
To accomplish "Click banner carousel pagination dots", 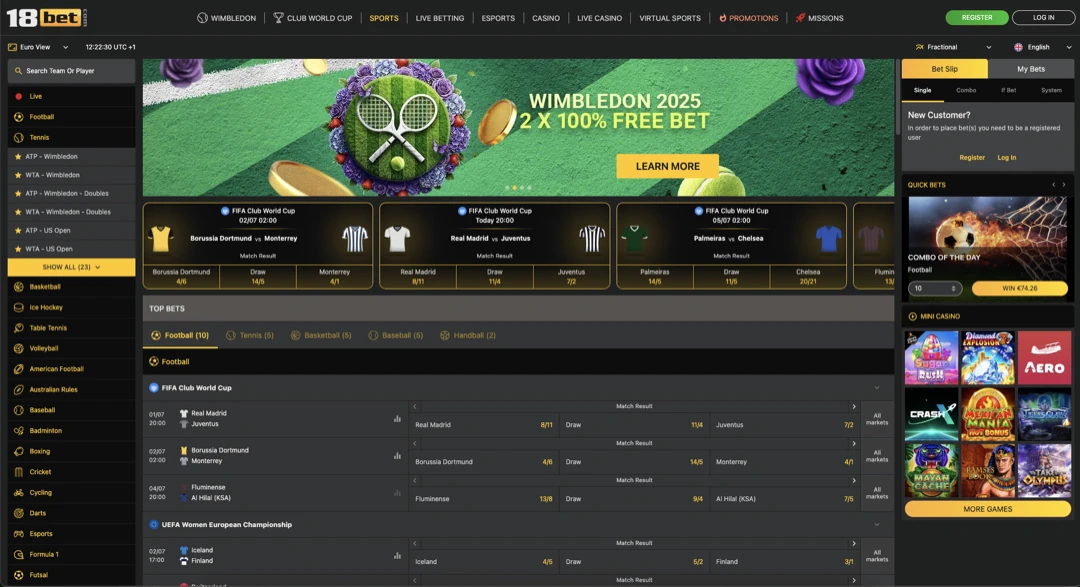I will [518, 187].
